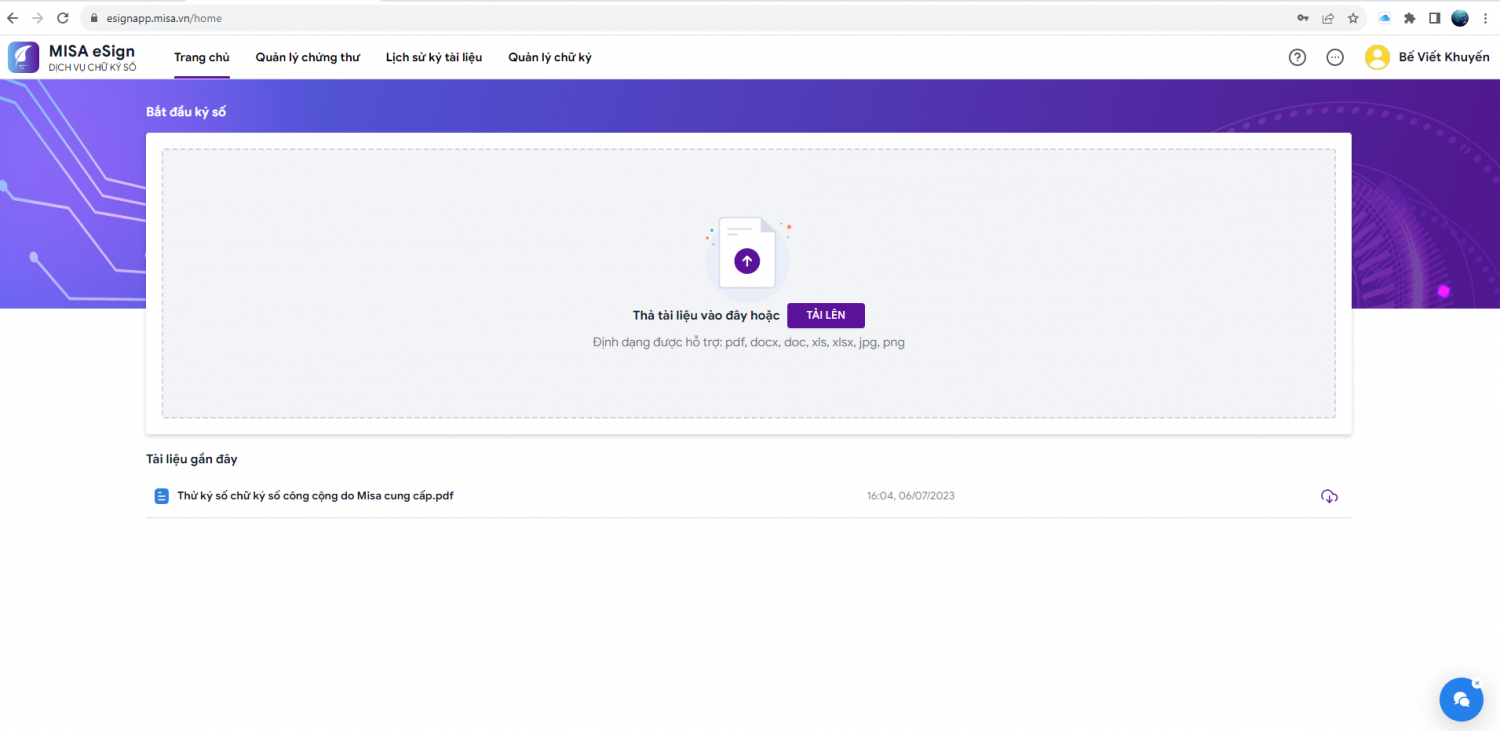1500x731 pixels.
Task: Open the Lịch sử ký tài liệu tab
Action: (434, 57)
